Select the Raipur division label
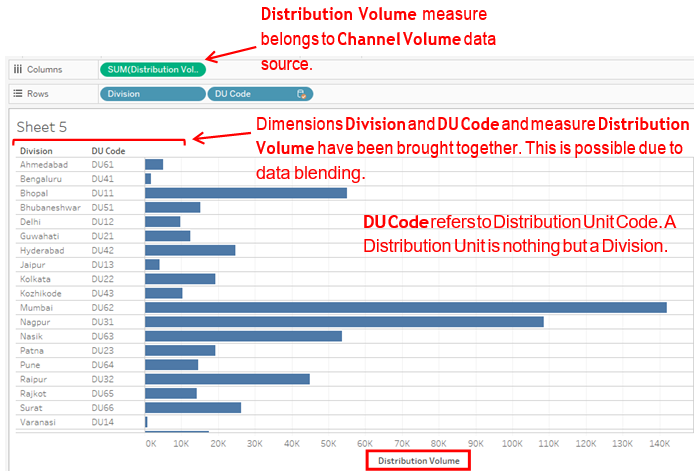Screen dimensions: 699x476 (33, 379)
